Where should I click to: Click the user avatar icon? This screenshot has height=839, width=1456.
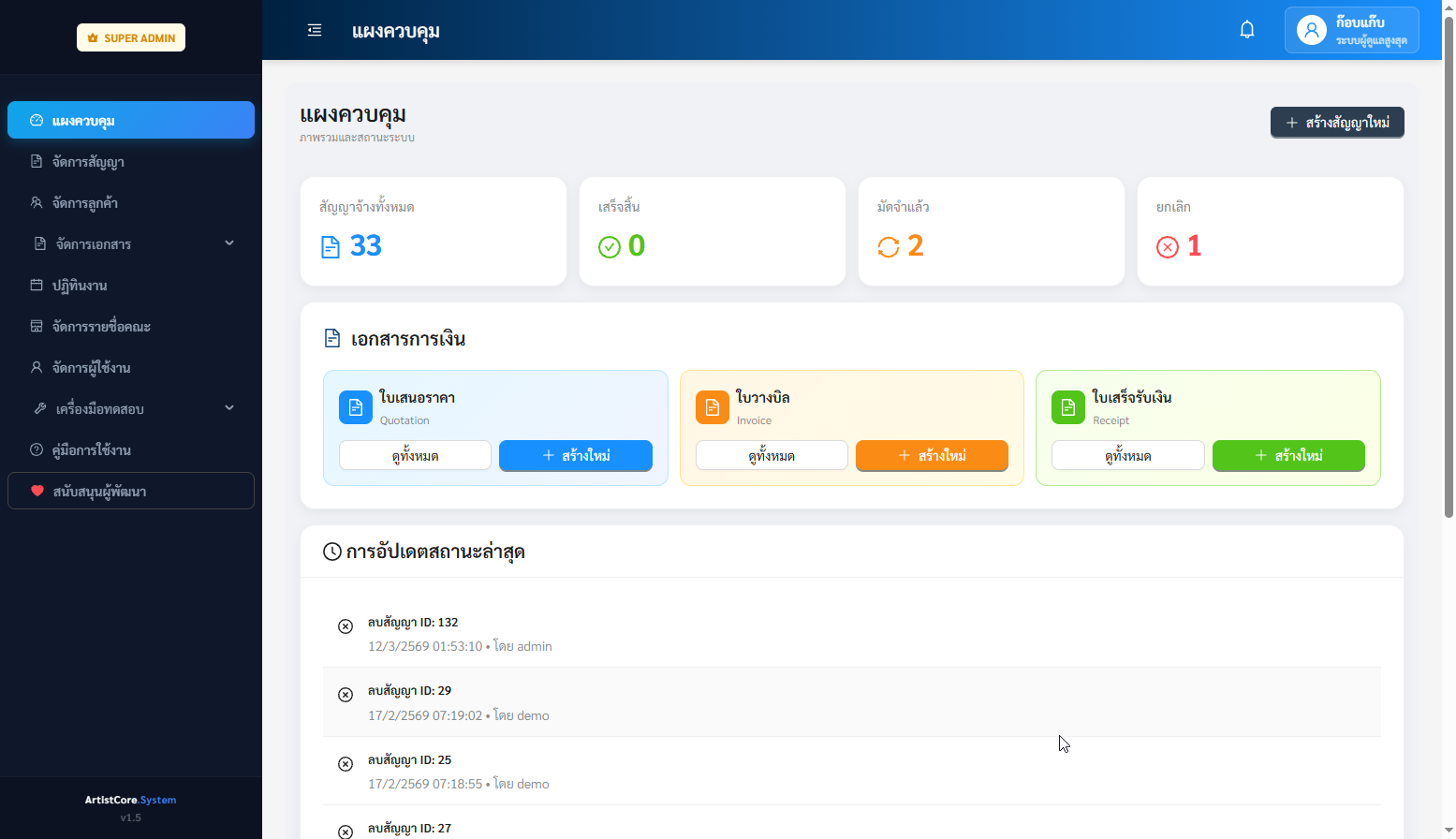click(1311, 31)
